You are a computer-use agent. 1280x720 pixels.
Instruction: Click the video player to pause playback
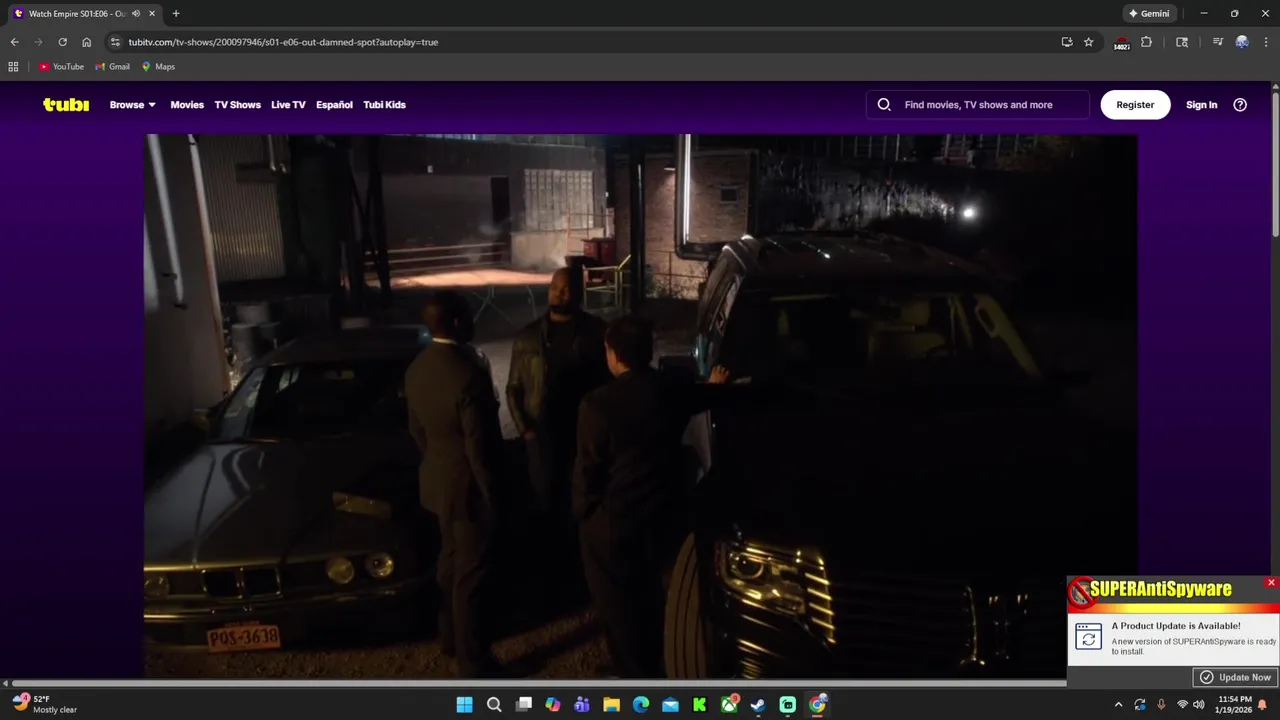(x=640, y=406)
